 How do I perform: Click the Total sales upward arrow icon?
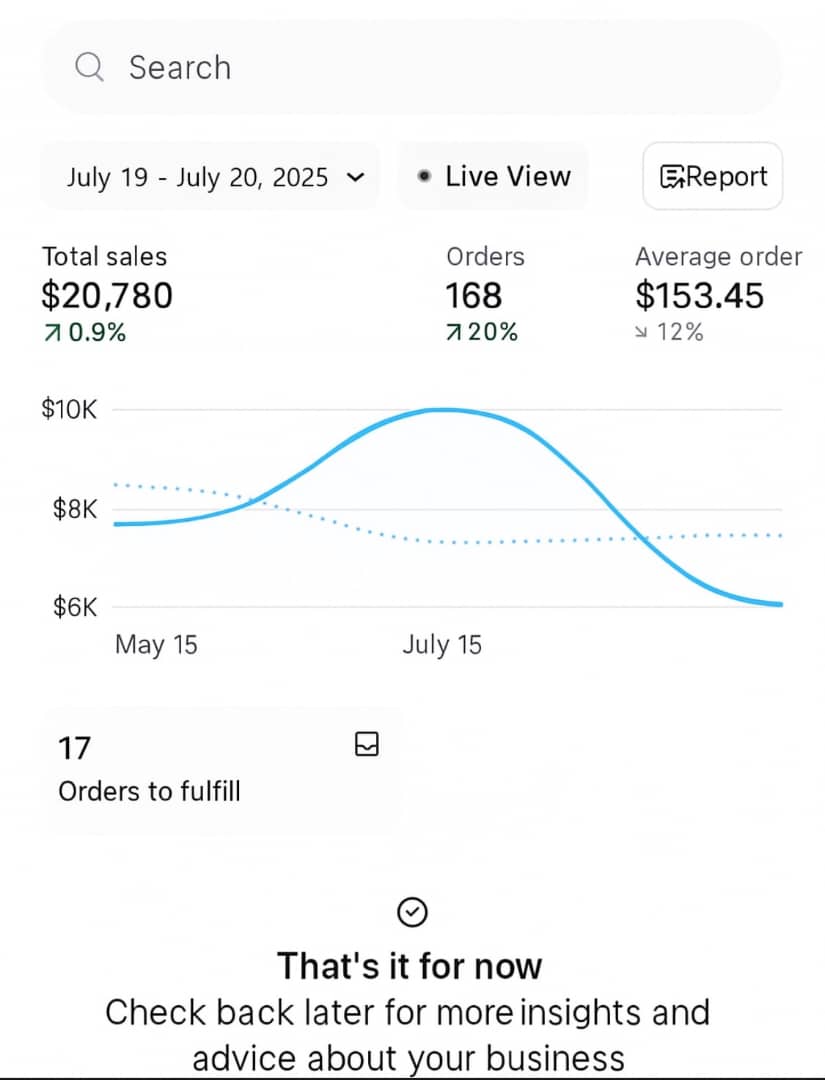coord(50,333)
